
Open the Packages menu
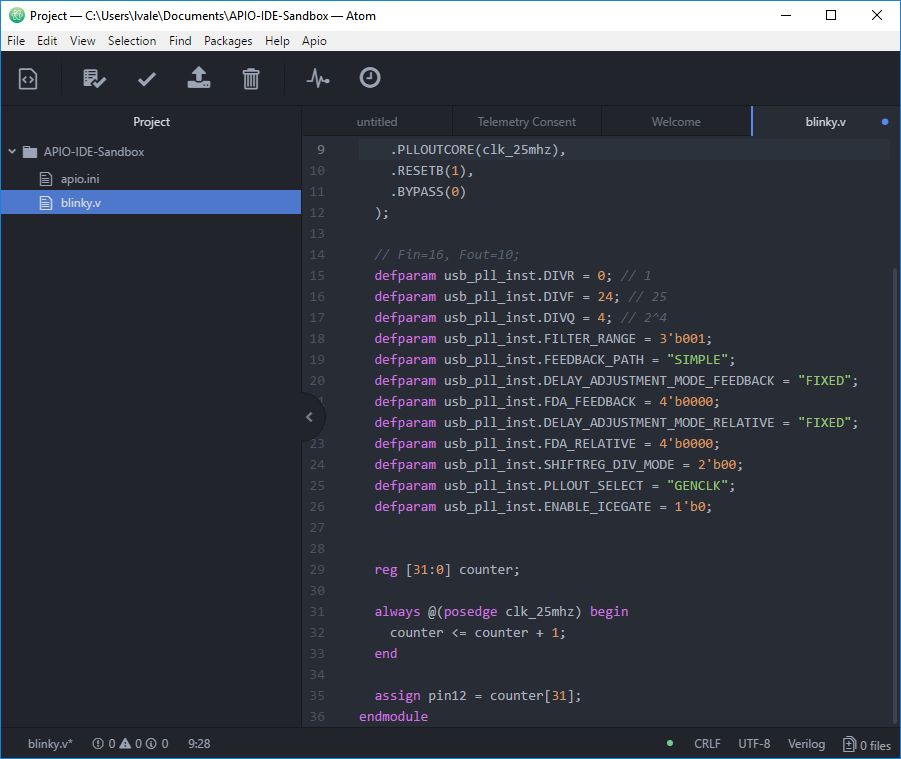tap(228, 41)
